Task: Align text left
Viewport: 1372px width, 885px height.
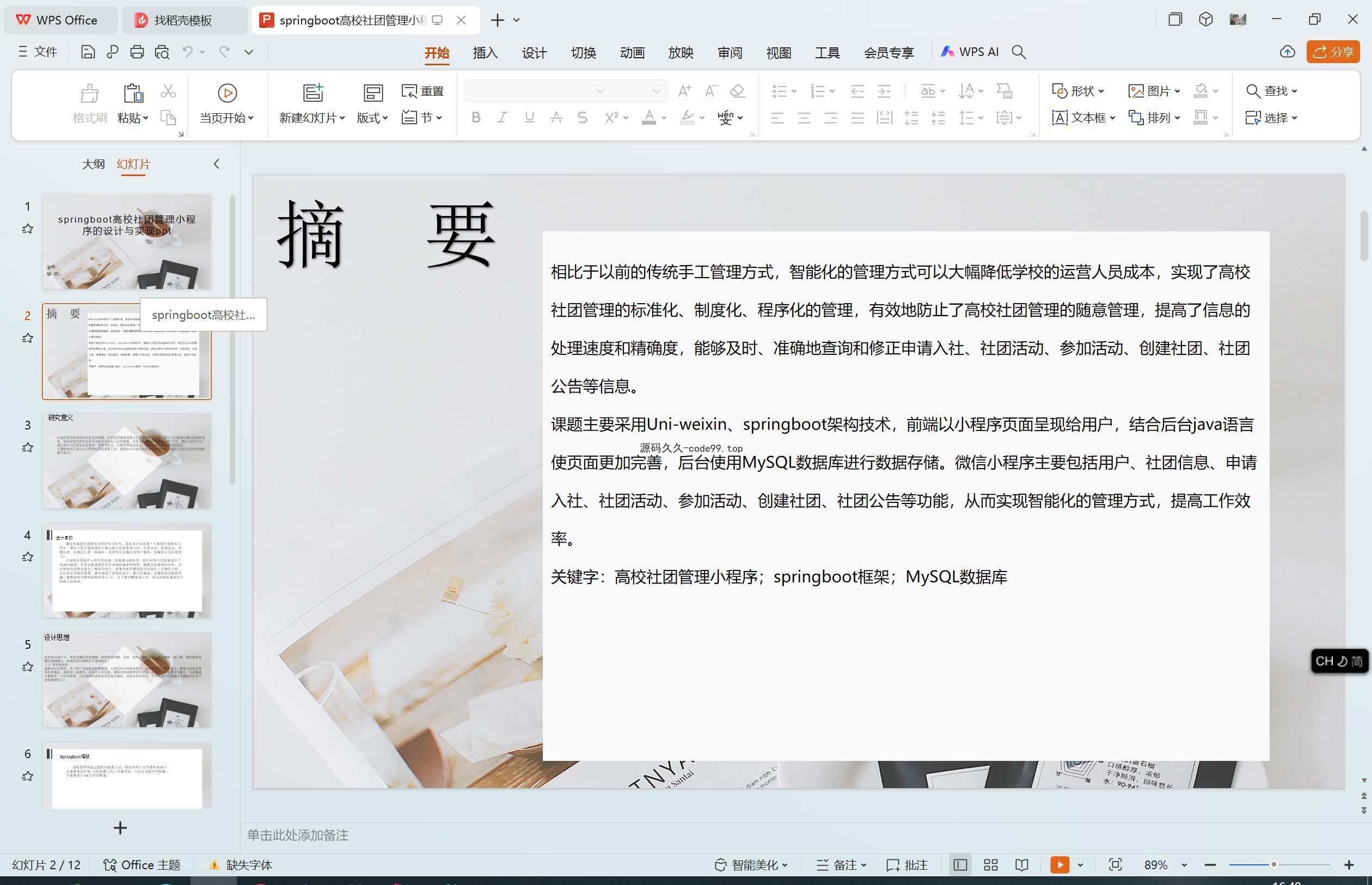Action: click(777, 118)
